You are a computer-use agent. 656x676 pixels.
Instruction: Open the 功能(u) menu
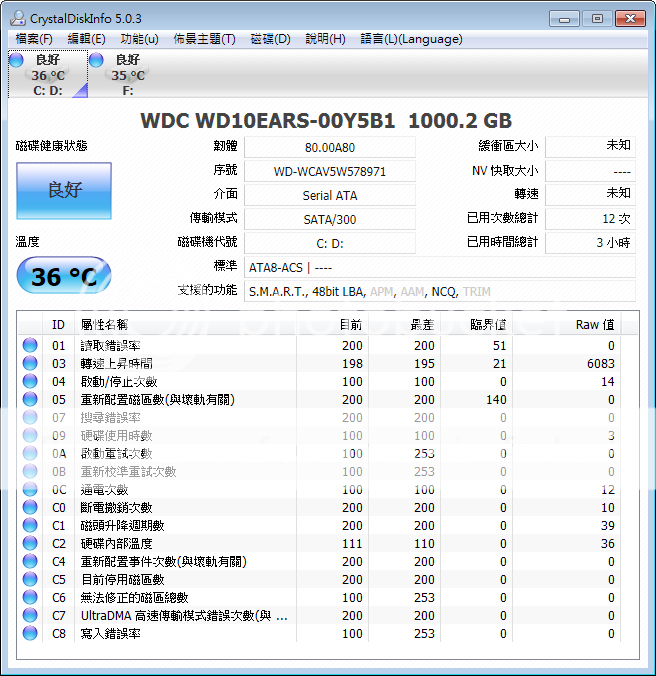point(139,39)
